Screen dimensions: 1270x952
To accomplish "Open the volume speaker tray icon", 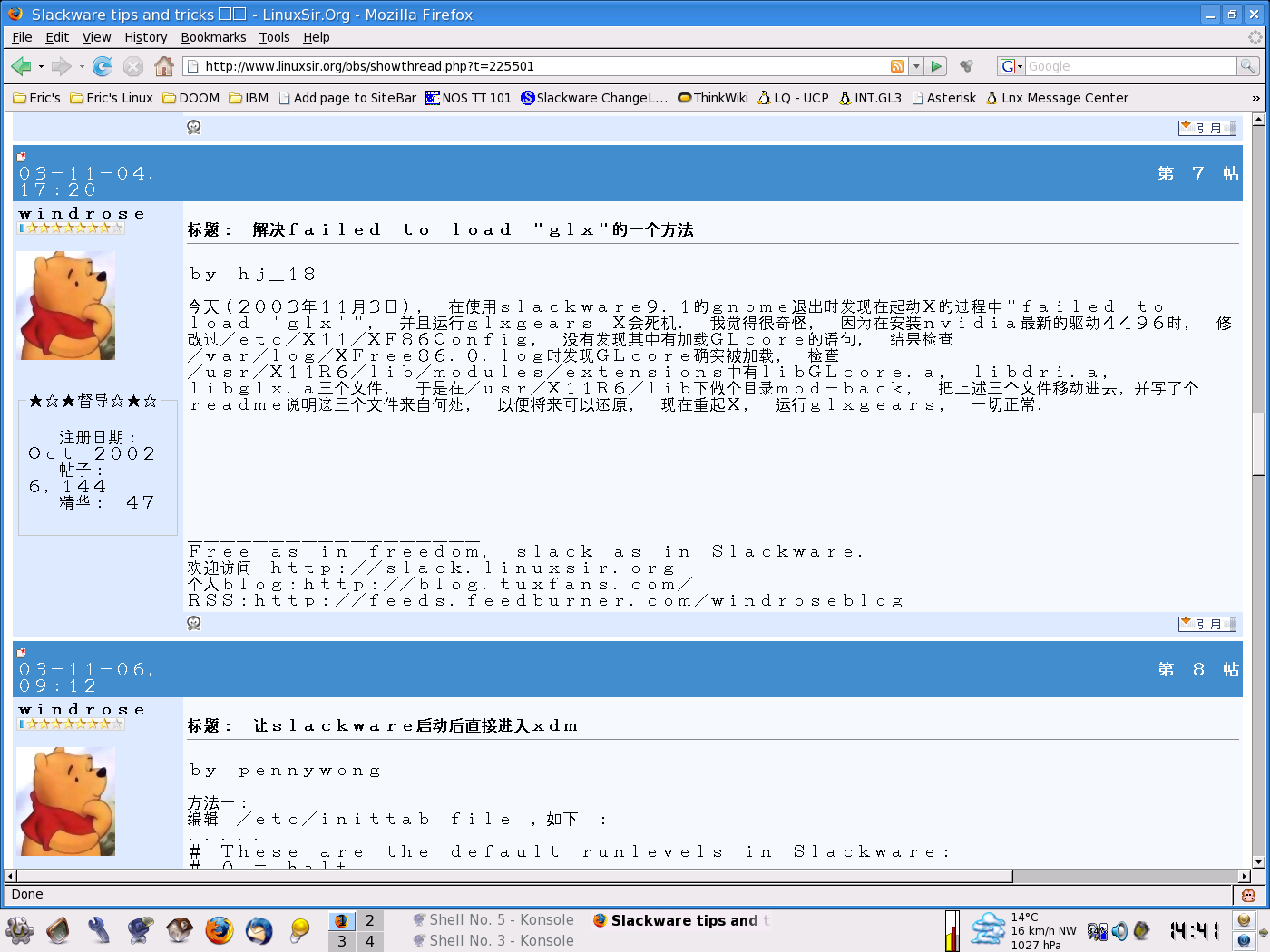I will tap(1120, 931).
